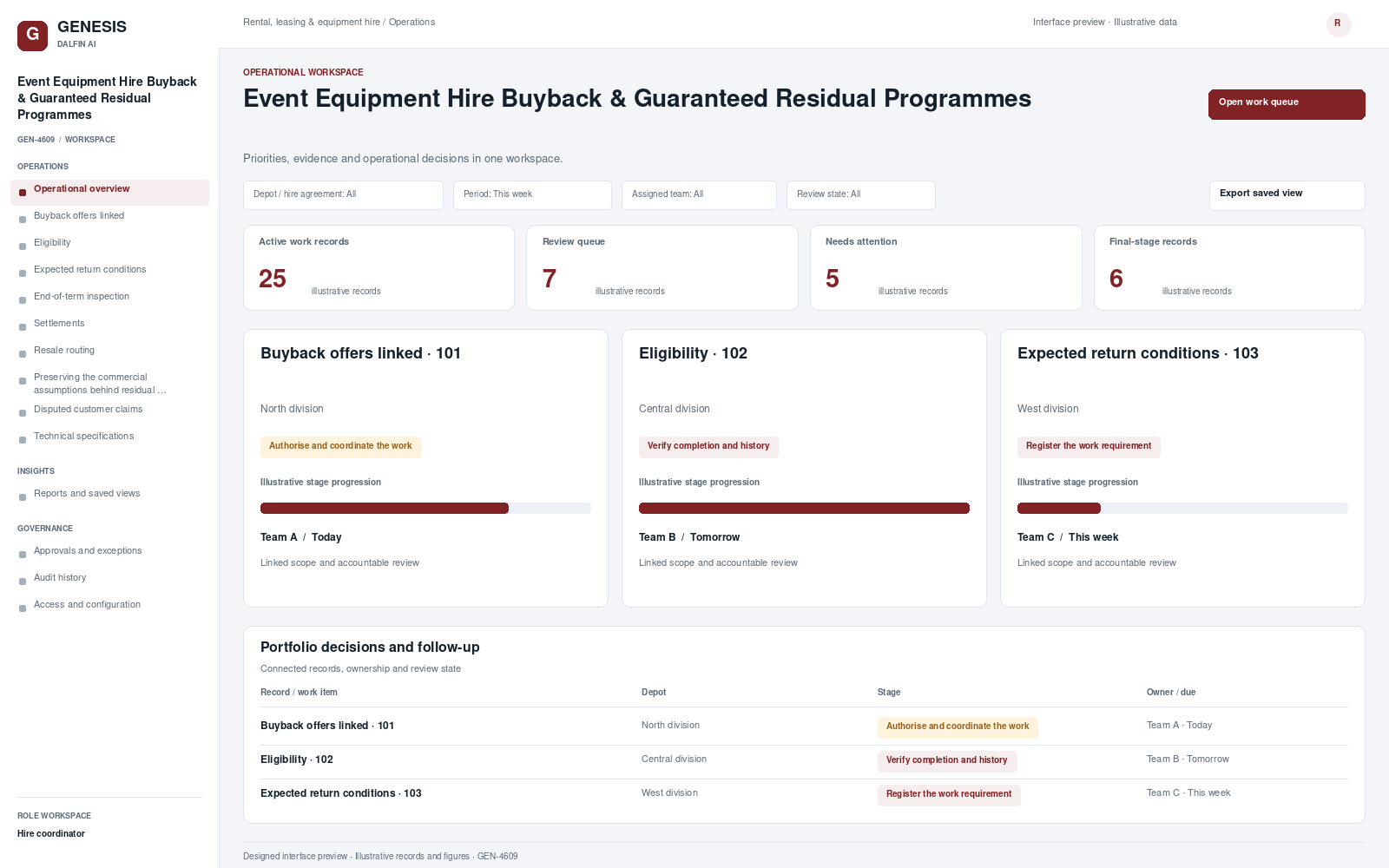Viewport: 1389px width, 868px height.
Task: Click the Active work records card
Action: (379, 267)
